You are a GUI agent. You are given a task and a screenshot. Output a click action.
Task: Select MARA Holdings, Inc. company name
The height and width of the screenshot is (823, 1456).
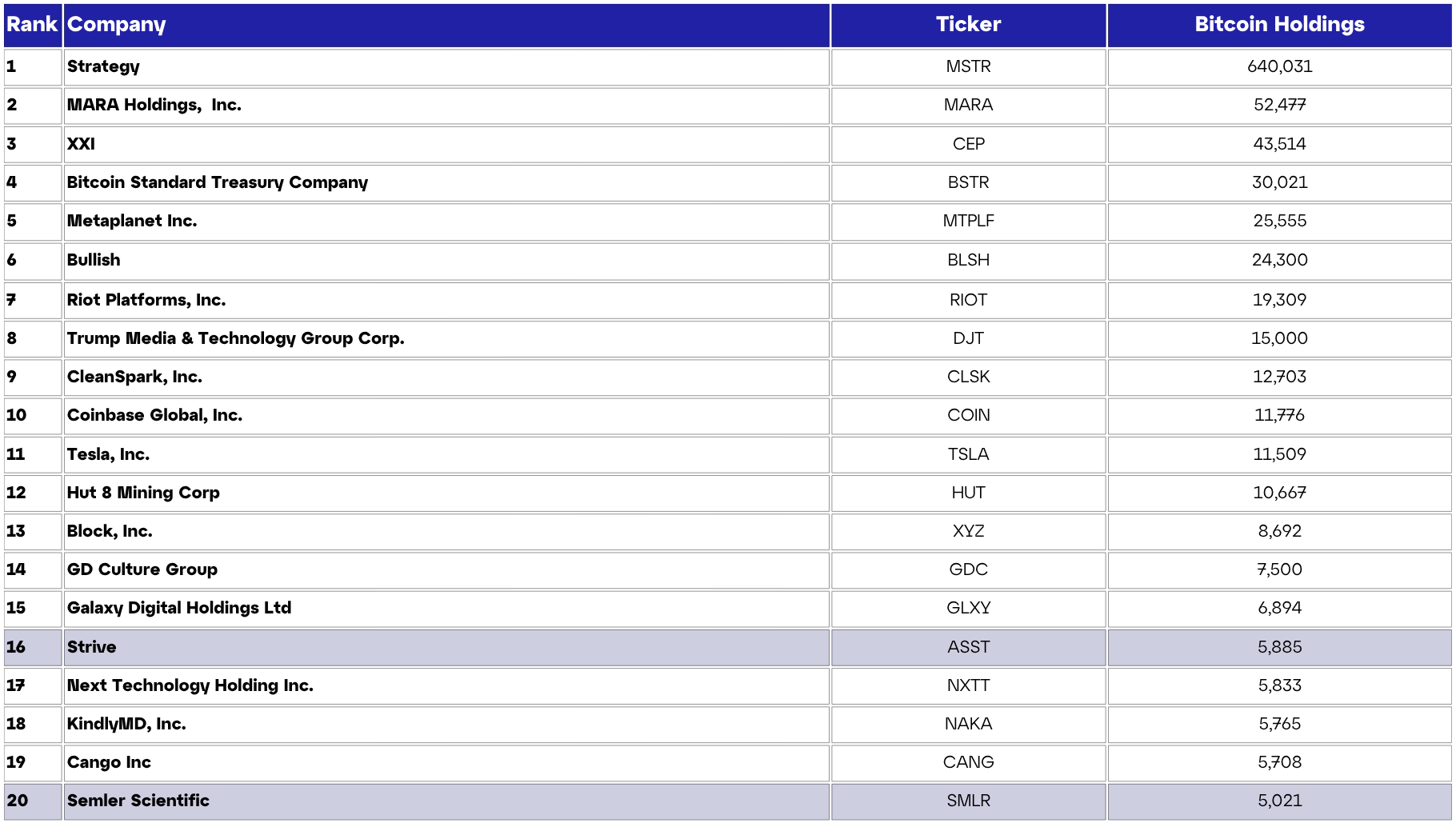[154, 106]
